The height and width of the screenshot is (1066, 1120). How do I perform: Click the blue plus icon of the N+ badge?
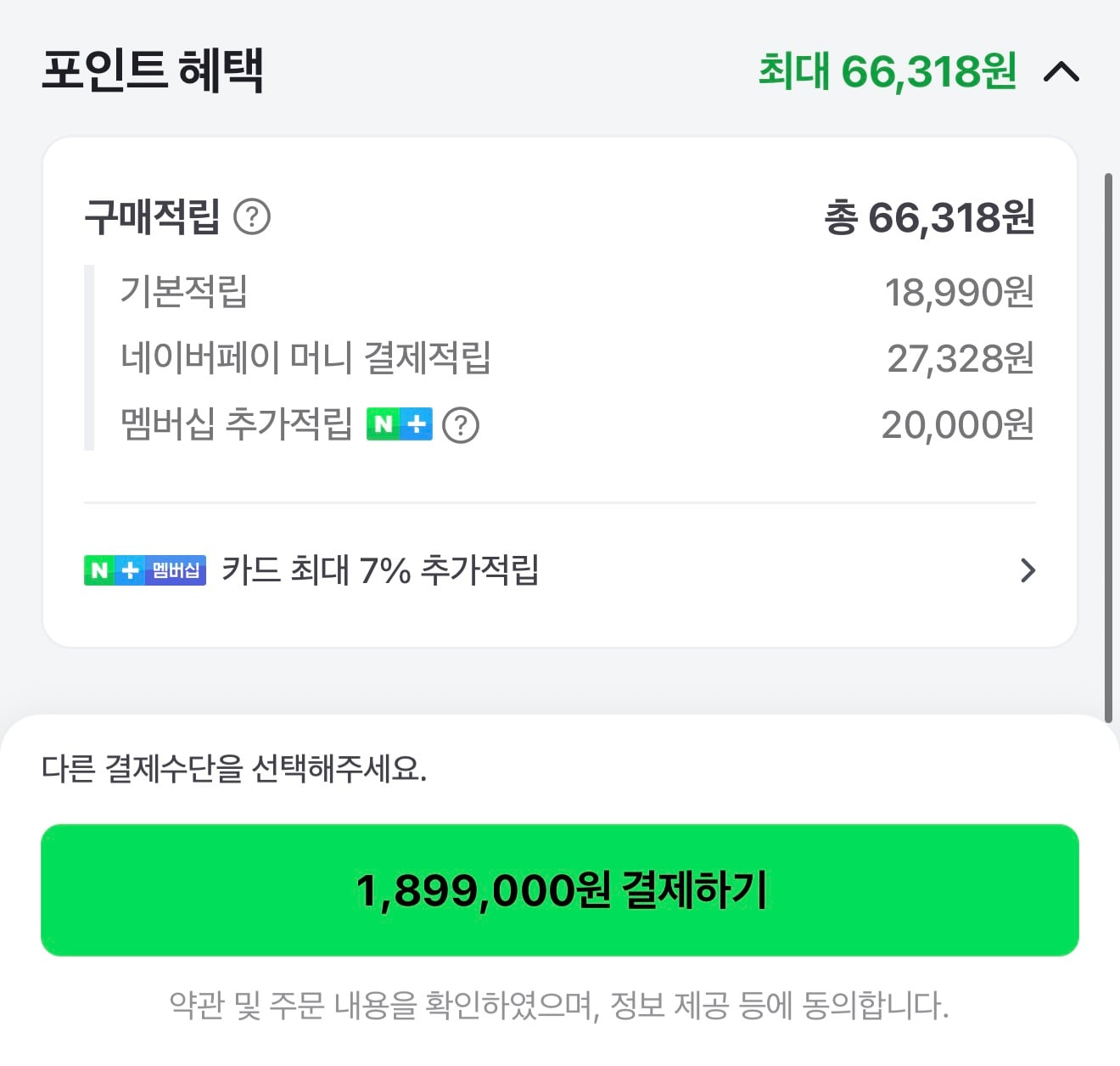pyautogui.click(x=129, y=570)
